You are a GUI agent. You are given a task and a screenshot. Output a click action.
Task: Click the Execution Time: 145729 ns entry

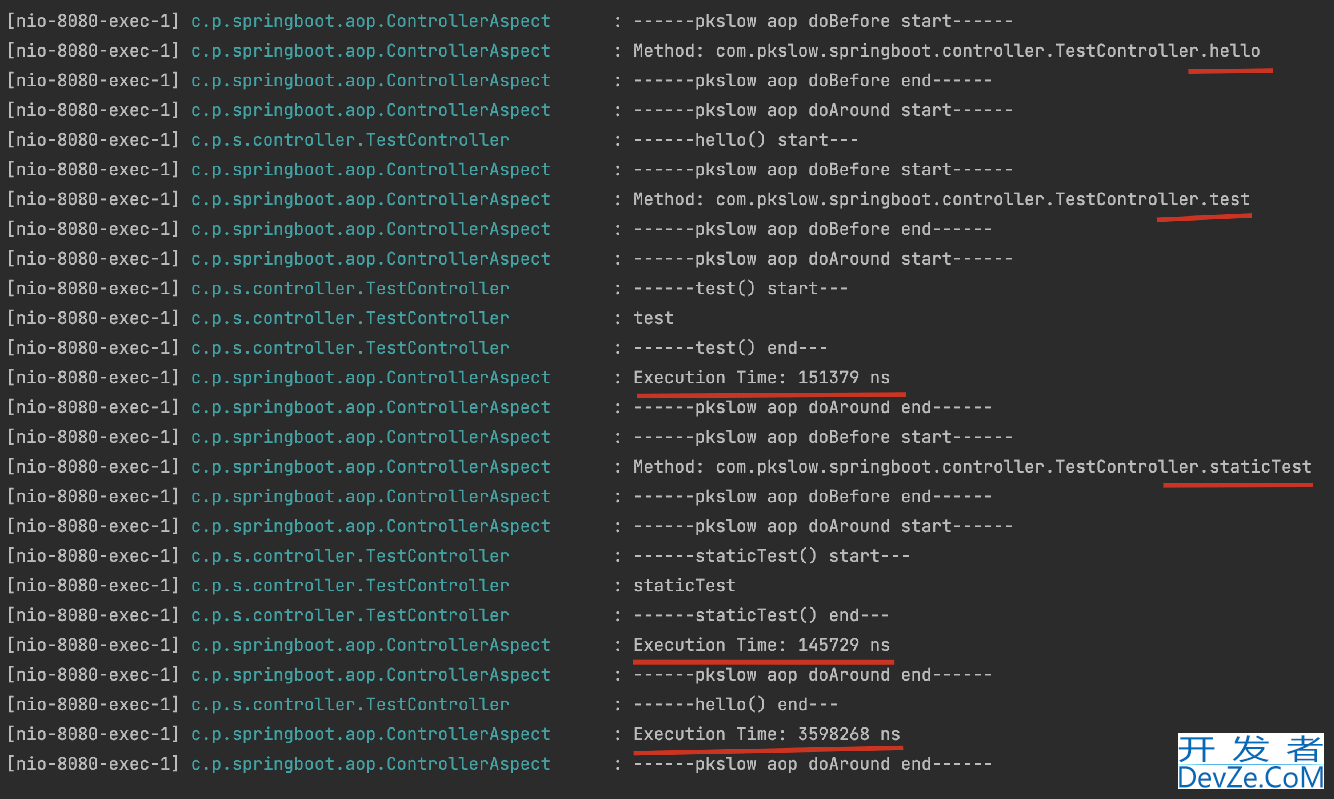click(x=761, y=645)
